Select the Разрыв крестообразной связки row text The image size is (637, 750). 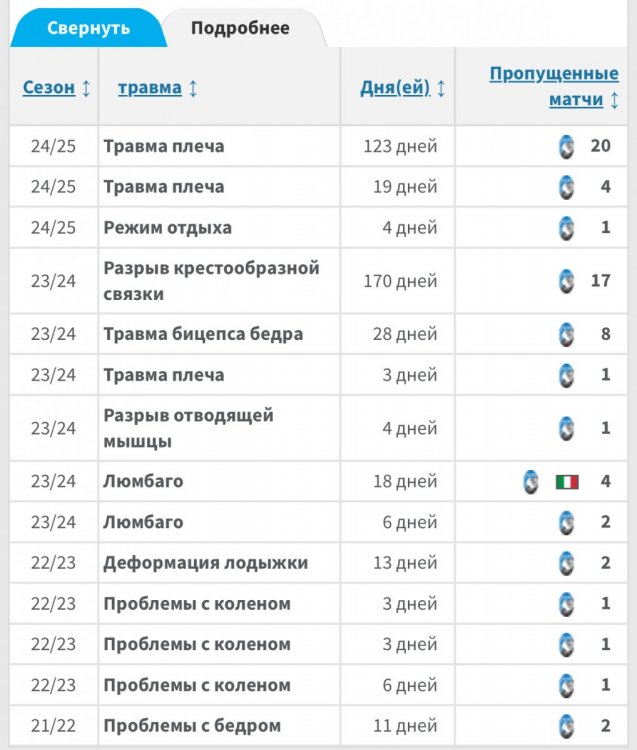[211, 281]
